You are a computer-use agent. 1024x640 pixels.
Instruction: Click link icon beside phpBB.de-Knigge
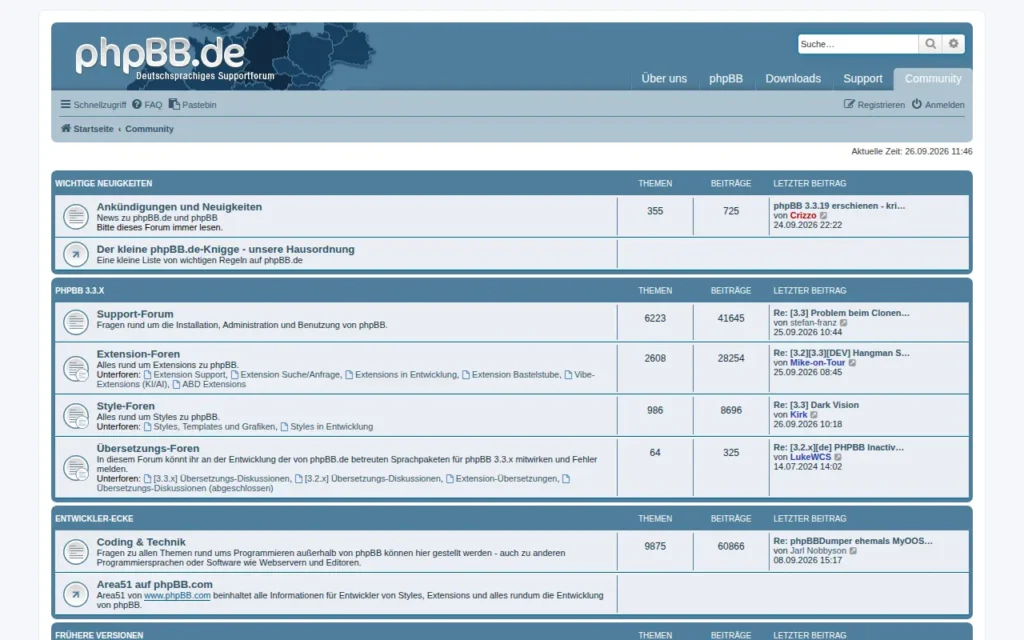coord(76,254)
